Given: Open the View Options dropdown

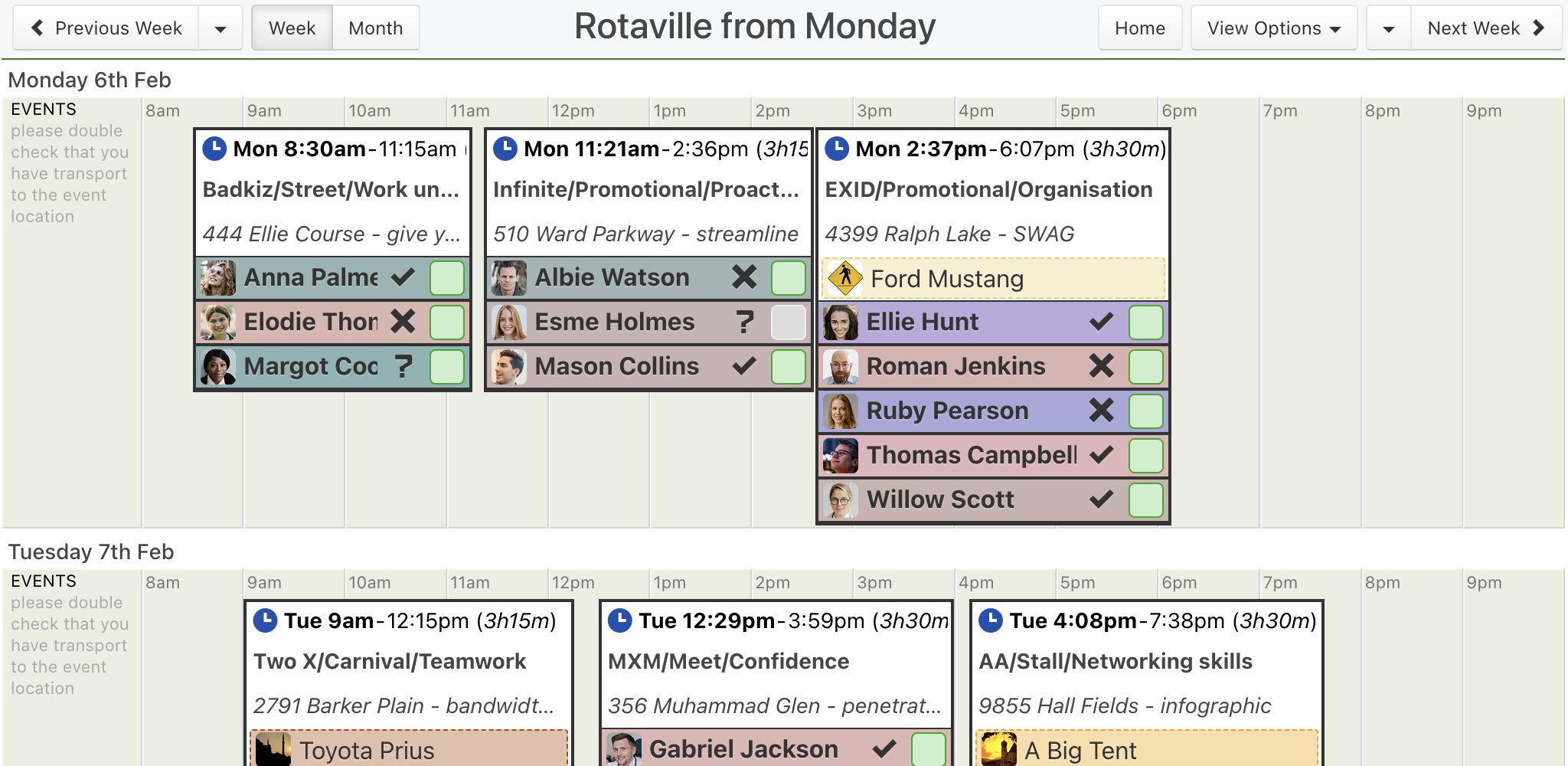Looking at the screenshot, I should point(1273,28).
